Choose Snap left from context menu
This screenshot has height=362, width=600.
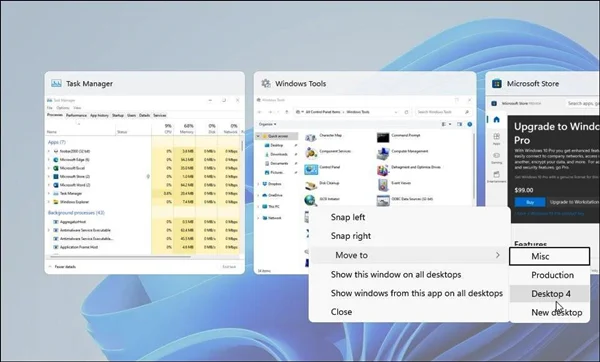coord(348,217)
